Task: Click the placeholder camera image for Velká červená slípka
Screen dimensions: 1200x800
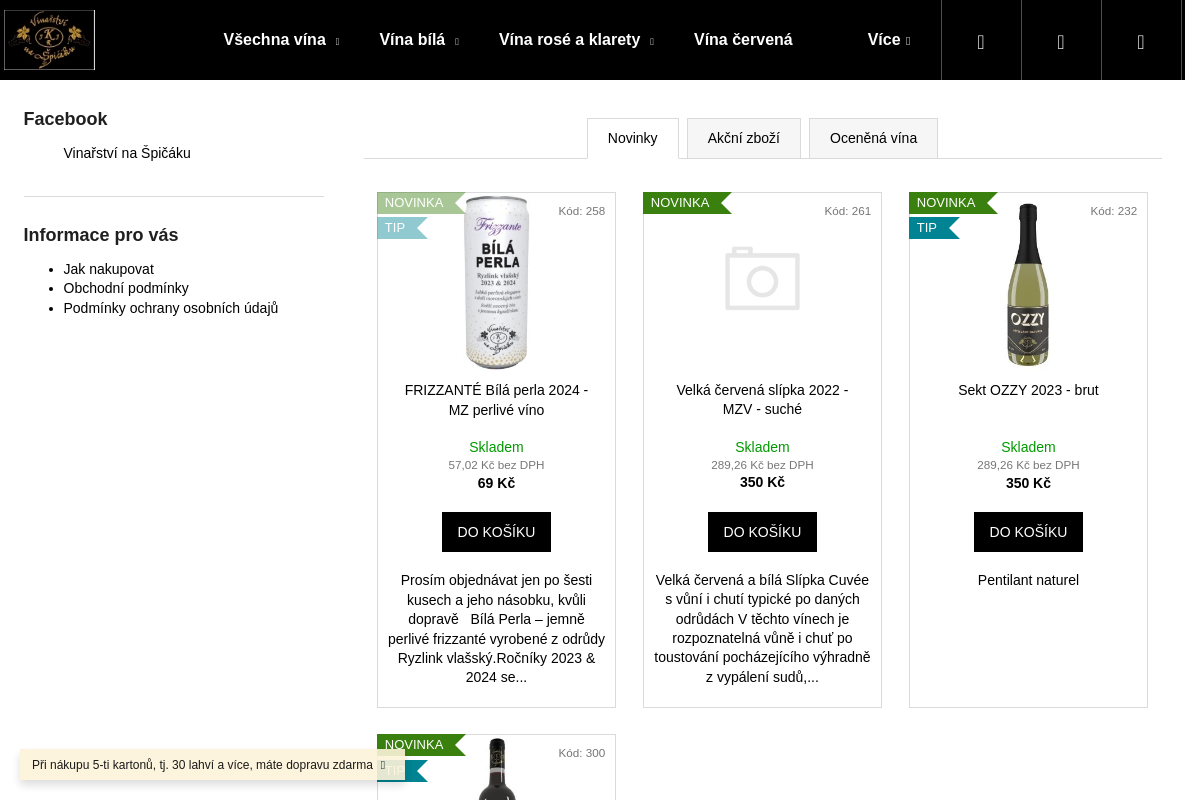Action: (x=762, y=279)
